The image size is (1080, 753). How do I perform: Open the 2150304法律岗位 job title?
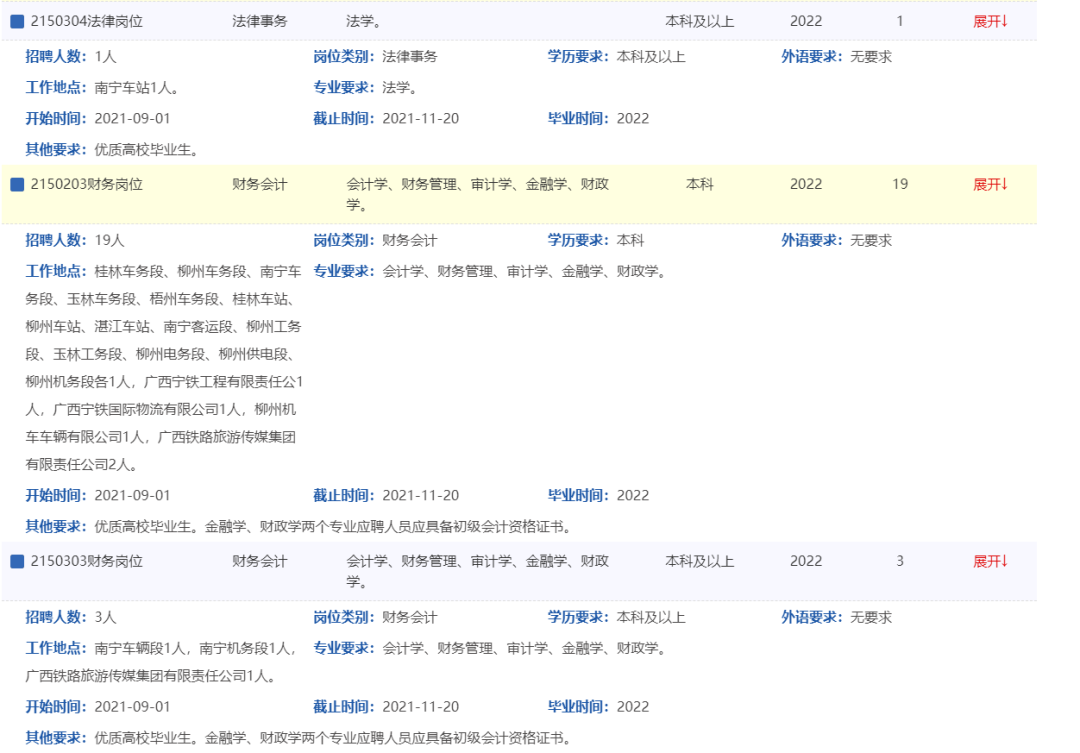tap(86, 21)
